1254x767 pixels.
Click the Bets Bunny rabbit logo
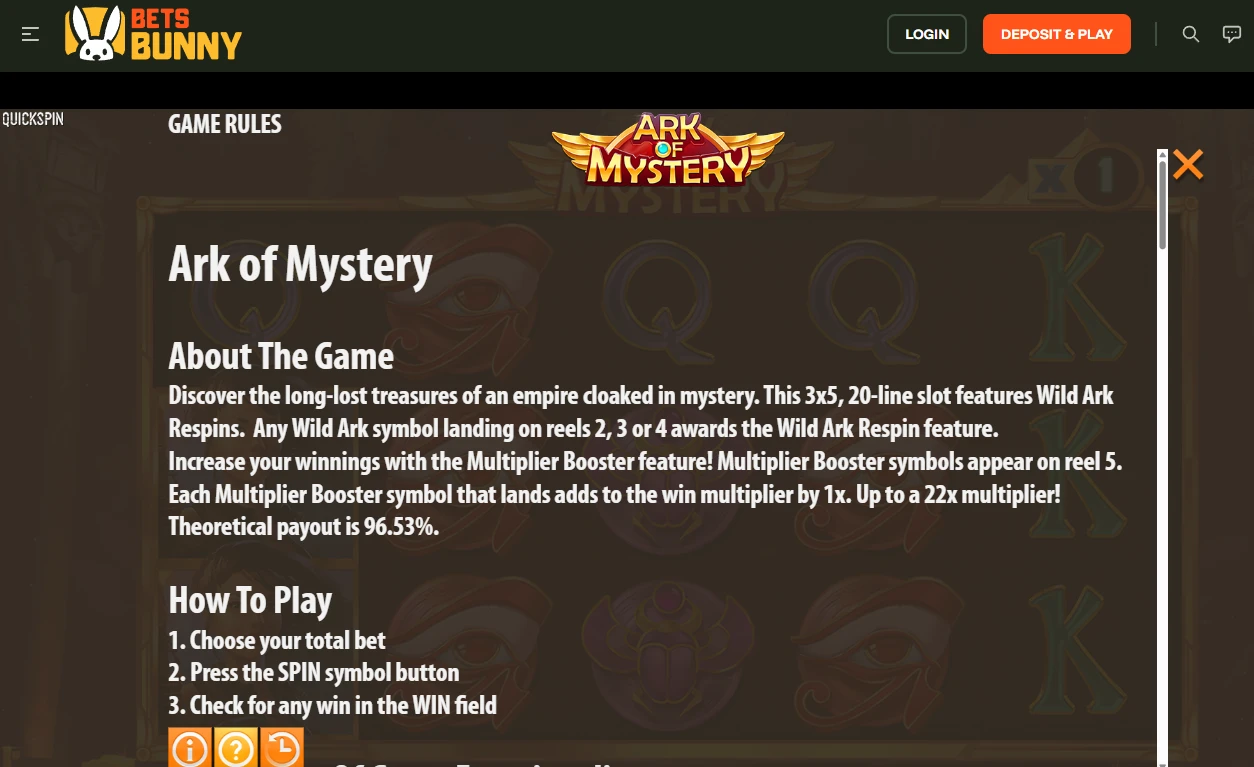(x=153, y=34)
